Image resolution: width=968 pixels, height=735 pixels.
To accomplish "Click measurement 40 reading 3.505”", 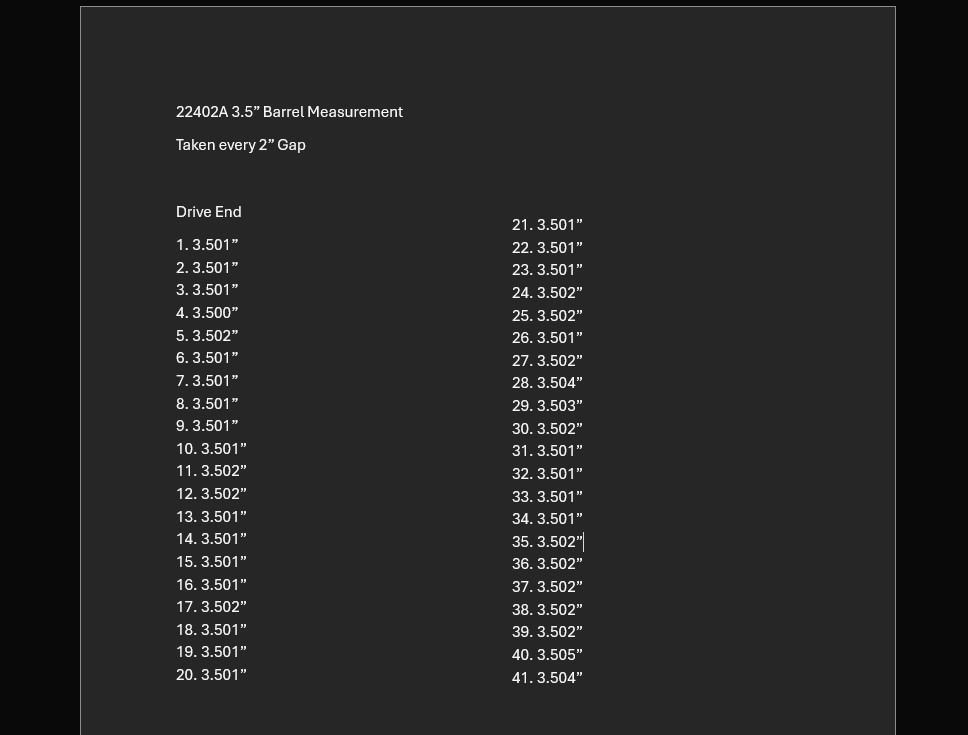I will coord(547,655).
